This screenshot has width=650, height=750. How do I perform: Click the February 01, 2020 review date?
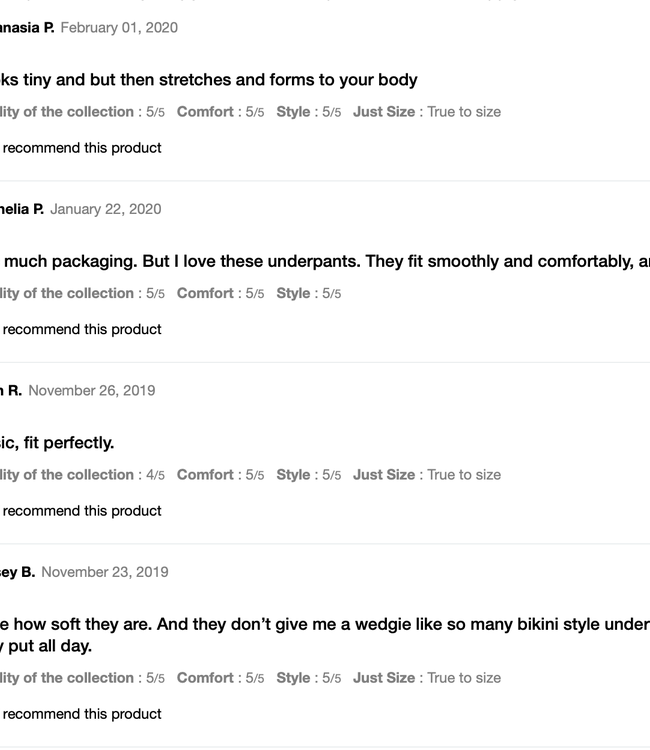(x=119, y=28)
